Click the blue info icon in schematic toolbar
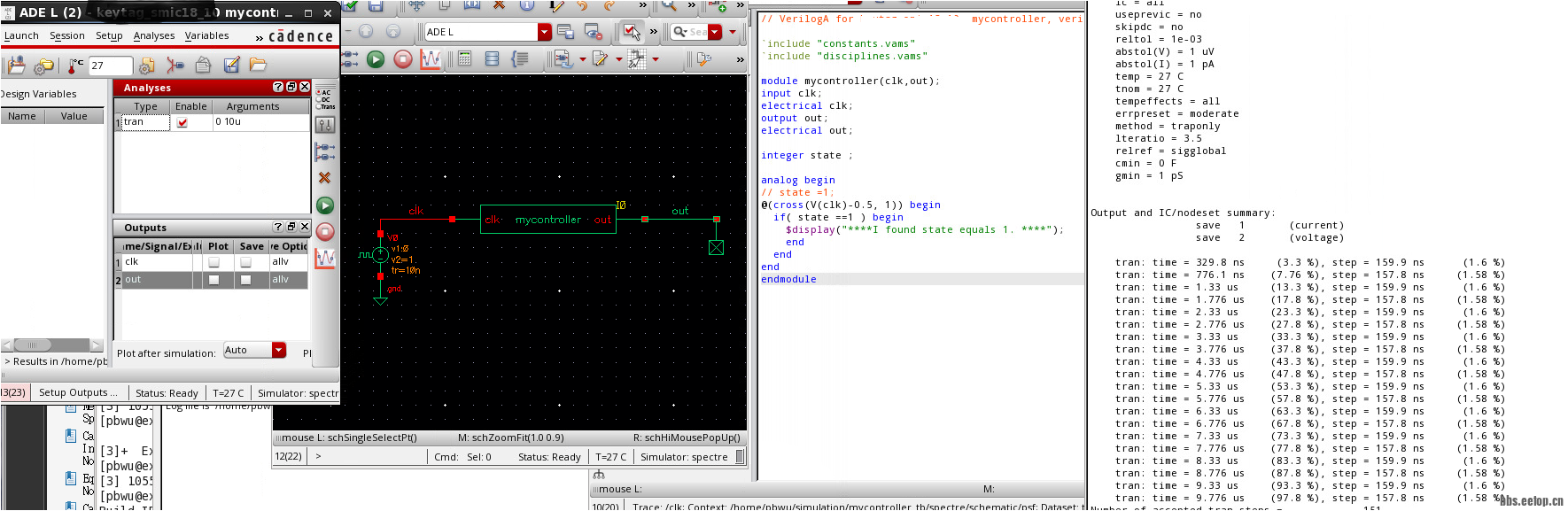Screen dimensions: 1568x511 [526, 4]
